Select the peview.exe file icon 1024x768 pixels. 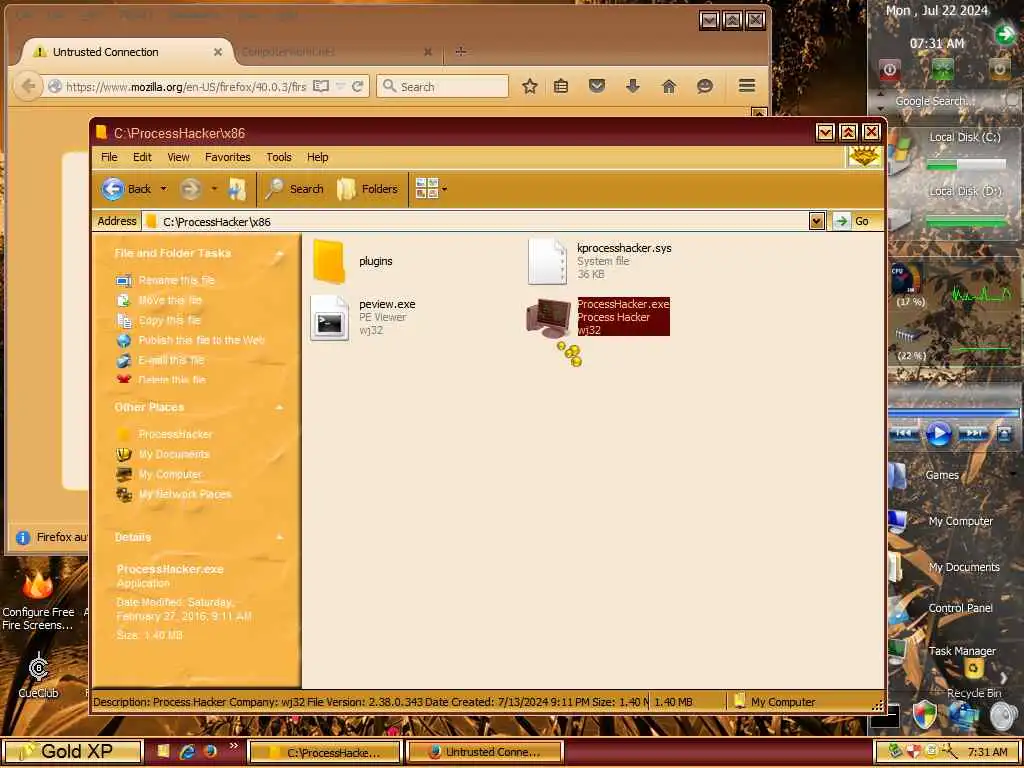pyautogui.click(x=329, y=317)
